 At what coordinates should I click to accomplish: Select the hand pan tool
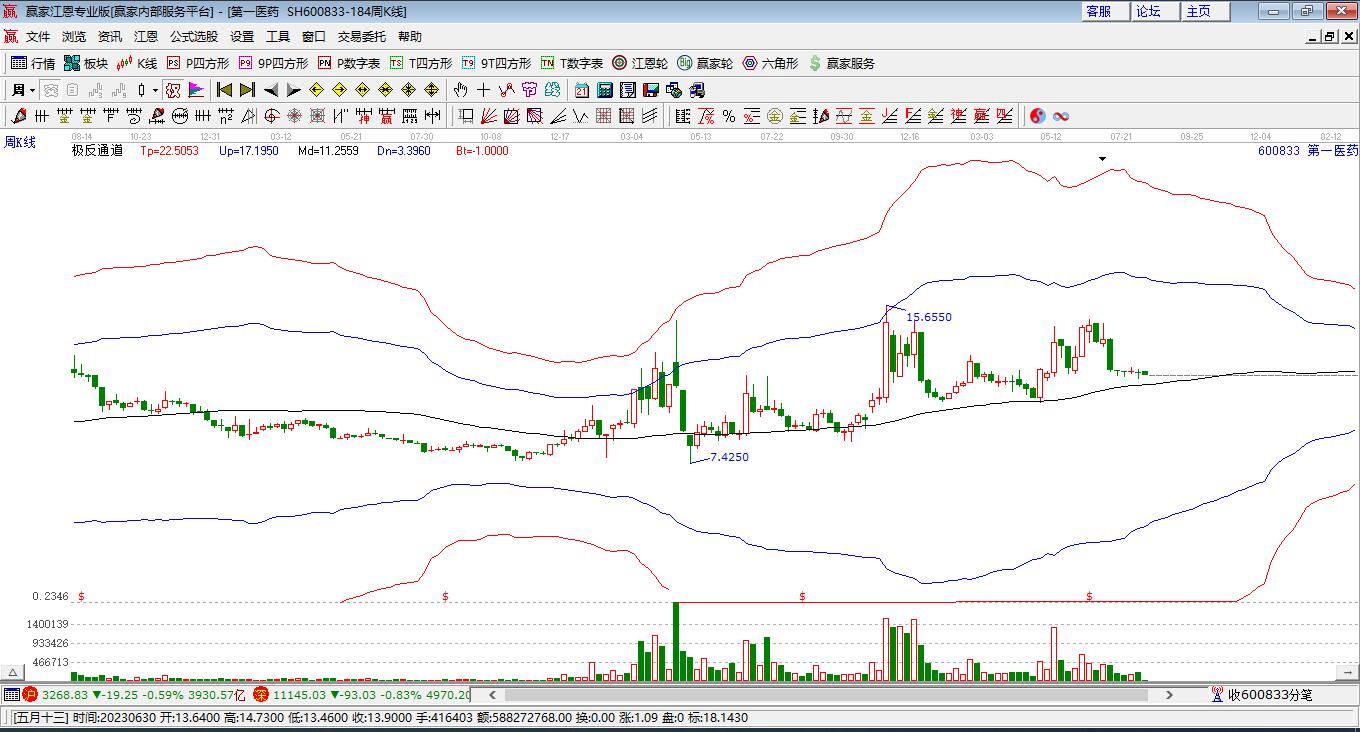point(460,90)
